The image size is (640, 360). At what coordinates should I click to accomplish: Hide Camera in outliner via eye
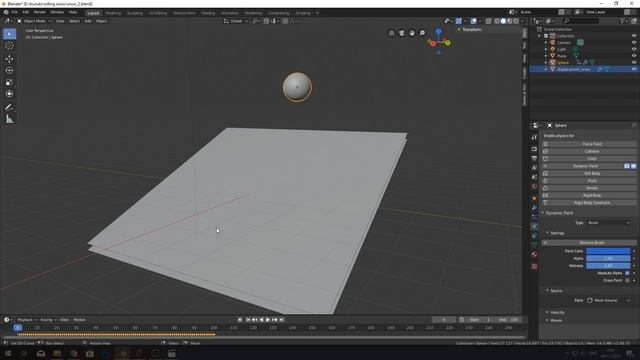tap(634, 42)
